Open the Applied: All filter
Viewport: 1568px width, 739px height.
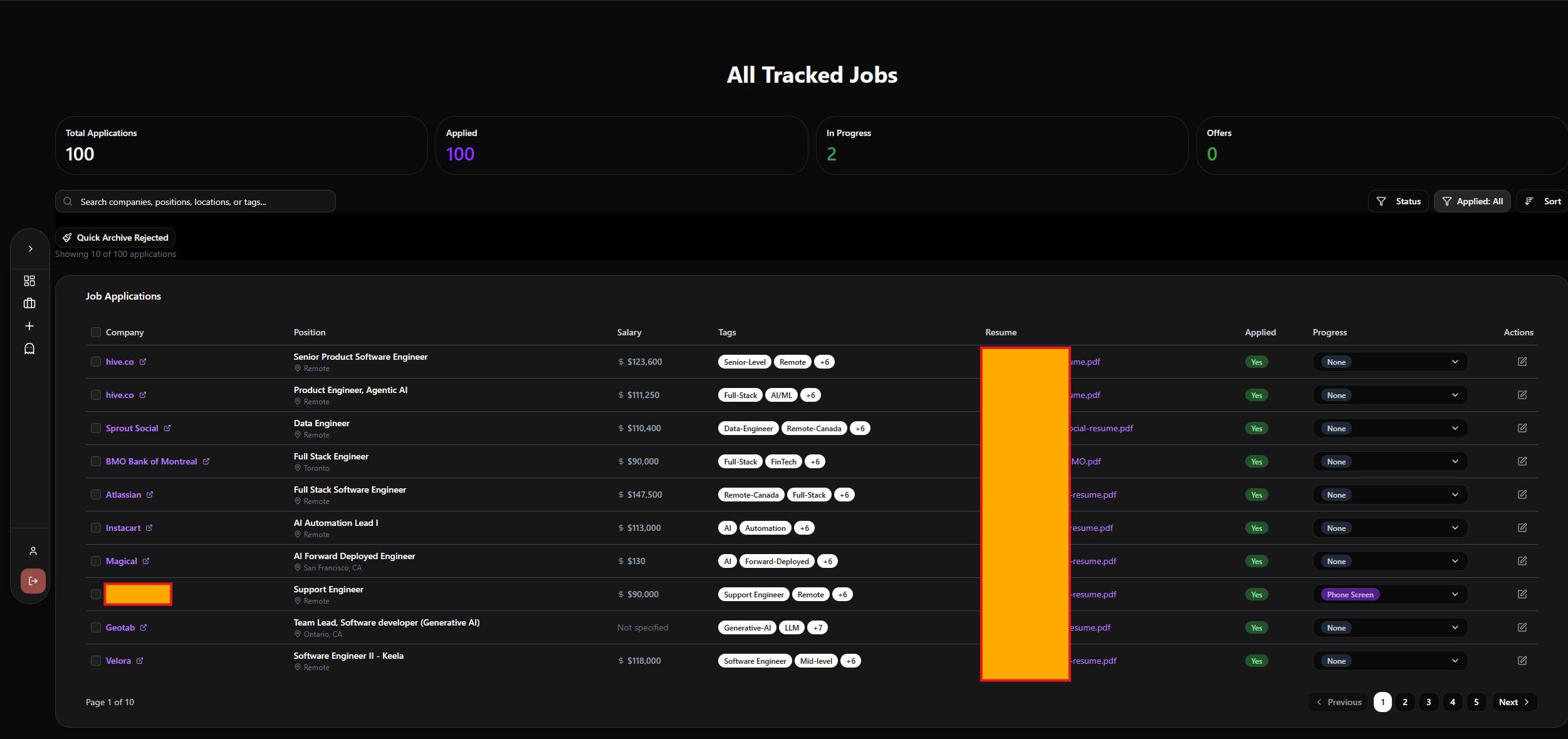point(1471,201)
